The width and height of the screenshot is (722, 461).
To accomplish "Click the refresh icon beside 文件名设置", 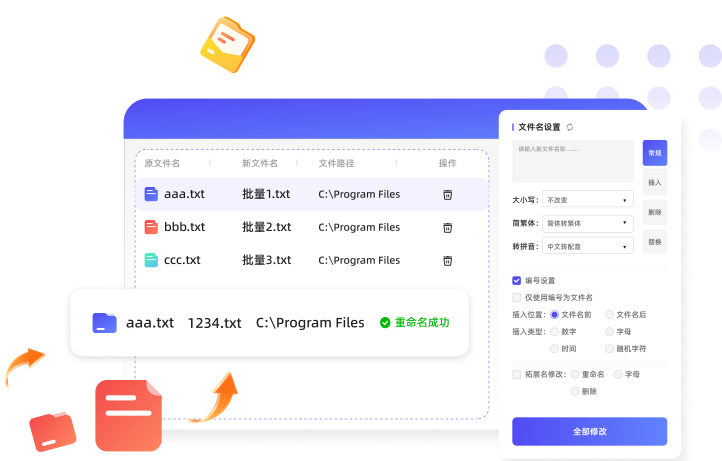I will tap(570, 127).
